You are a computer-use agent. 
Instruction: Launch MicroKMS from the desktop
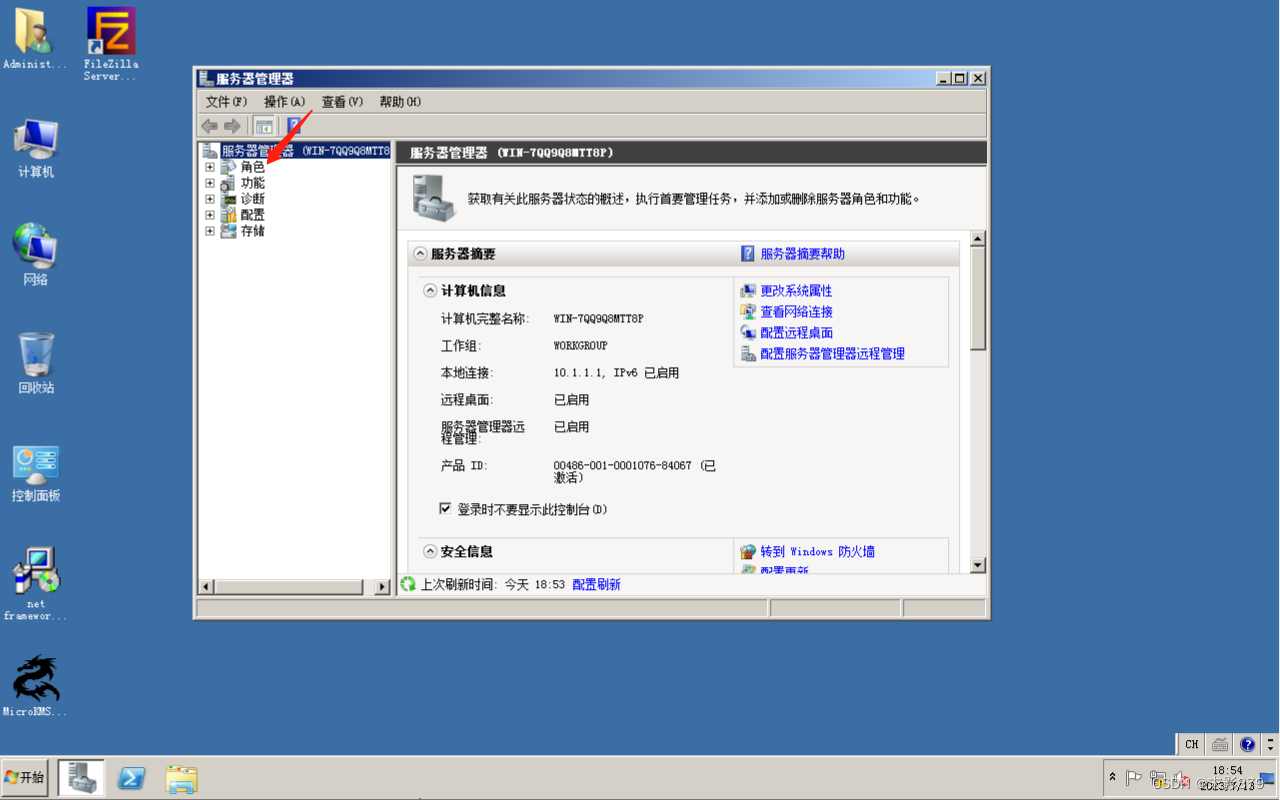(x=35, y=680)
